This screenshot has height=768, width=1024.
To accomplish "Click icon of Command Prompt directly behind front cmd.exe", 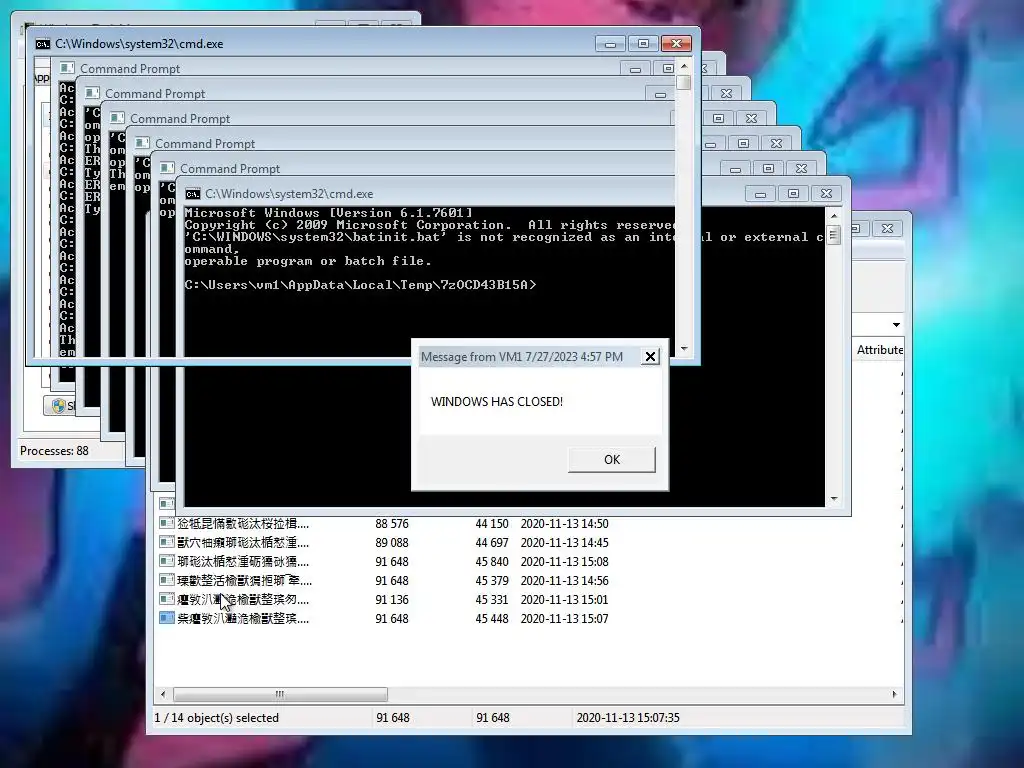I will click(167, 168).
